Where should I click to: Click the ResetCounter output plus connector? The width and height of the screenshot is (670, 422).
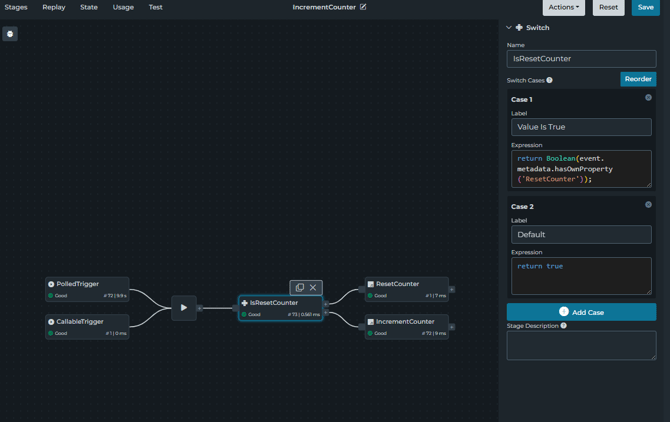pos(452,289)
